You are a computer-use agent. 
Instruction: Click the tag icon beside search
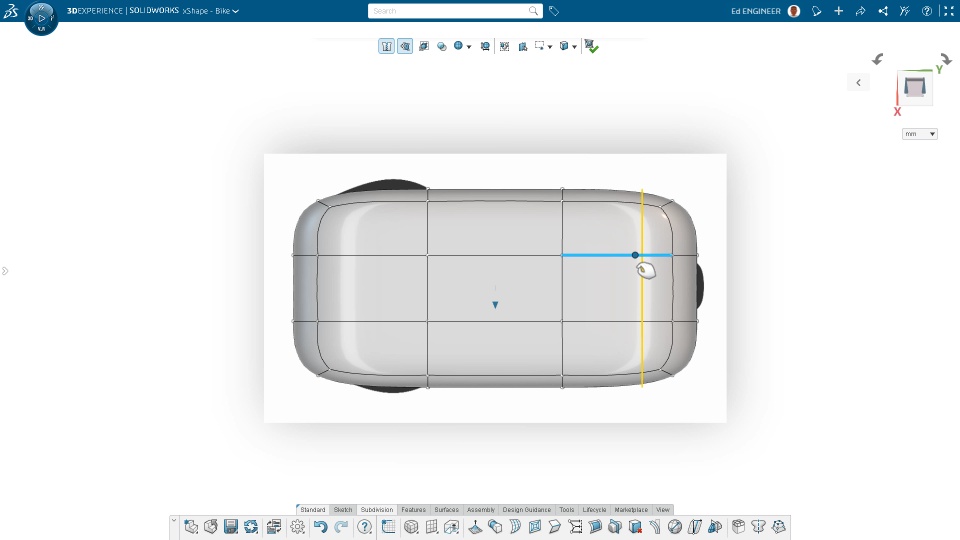coord(554,11)
